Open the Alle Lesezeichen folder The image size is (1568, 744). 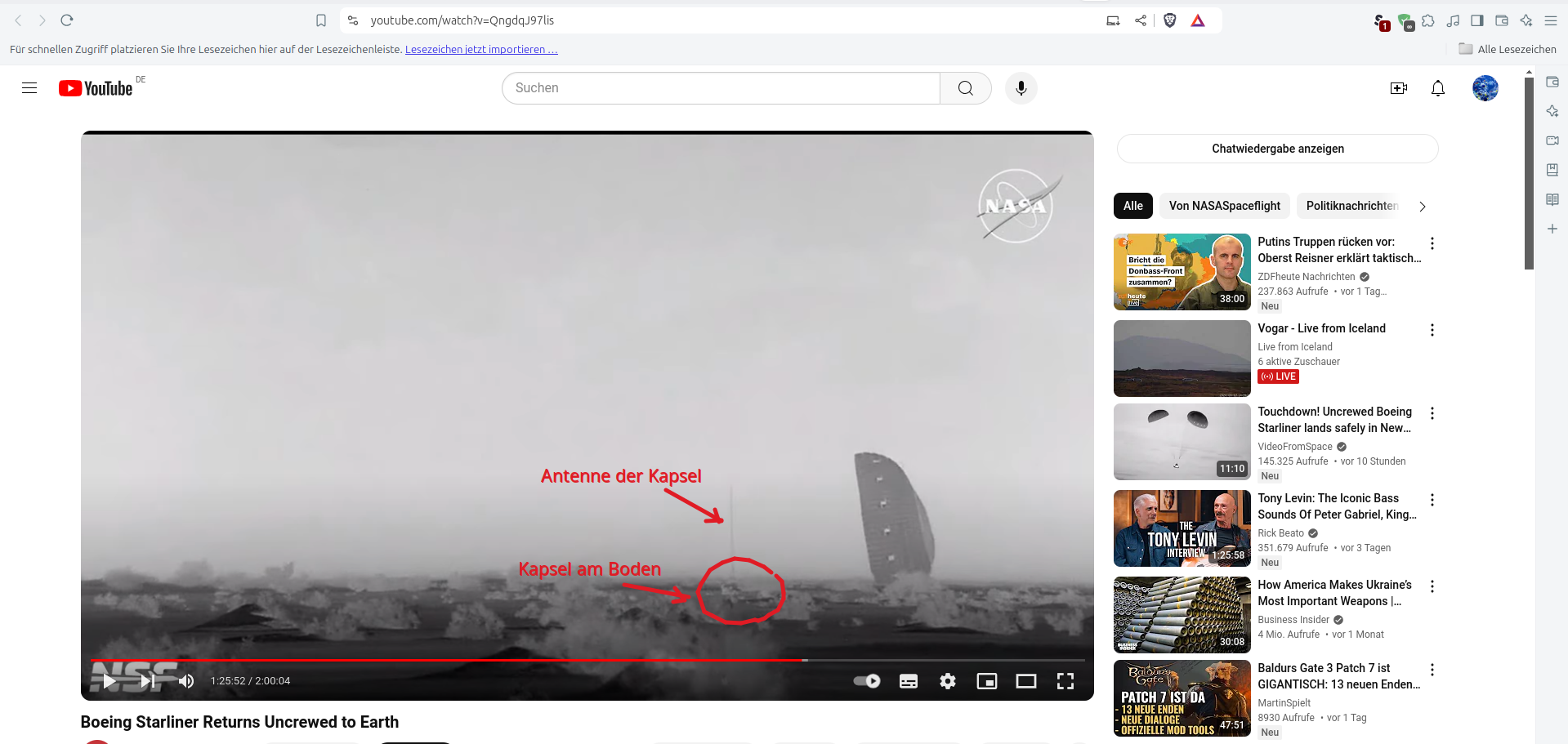coord(1508,49)
